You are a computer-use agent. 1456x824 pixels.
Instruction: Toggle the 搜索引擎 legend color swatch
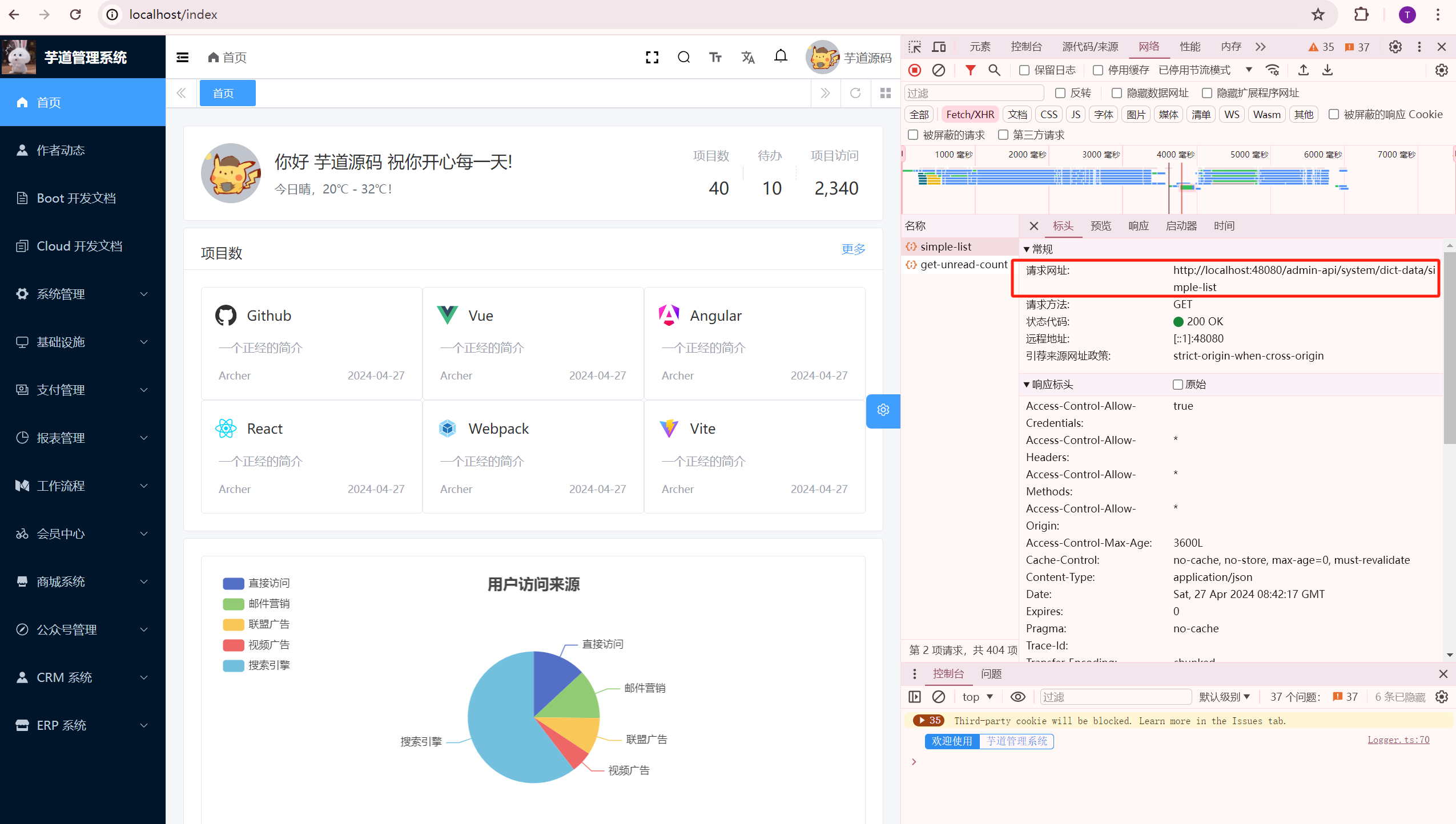(233, 665)
